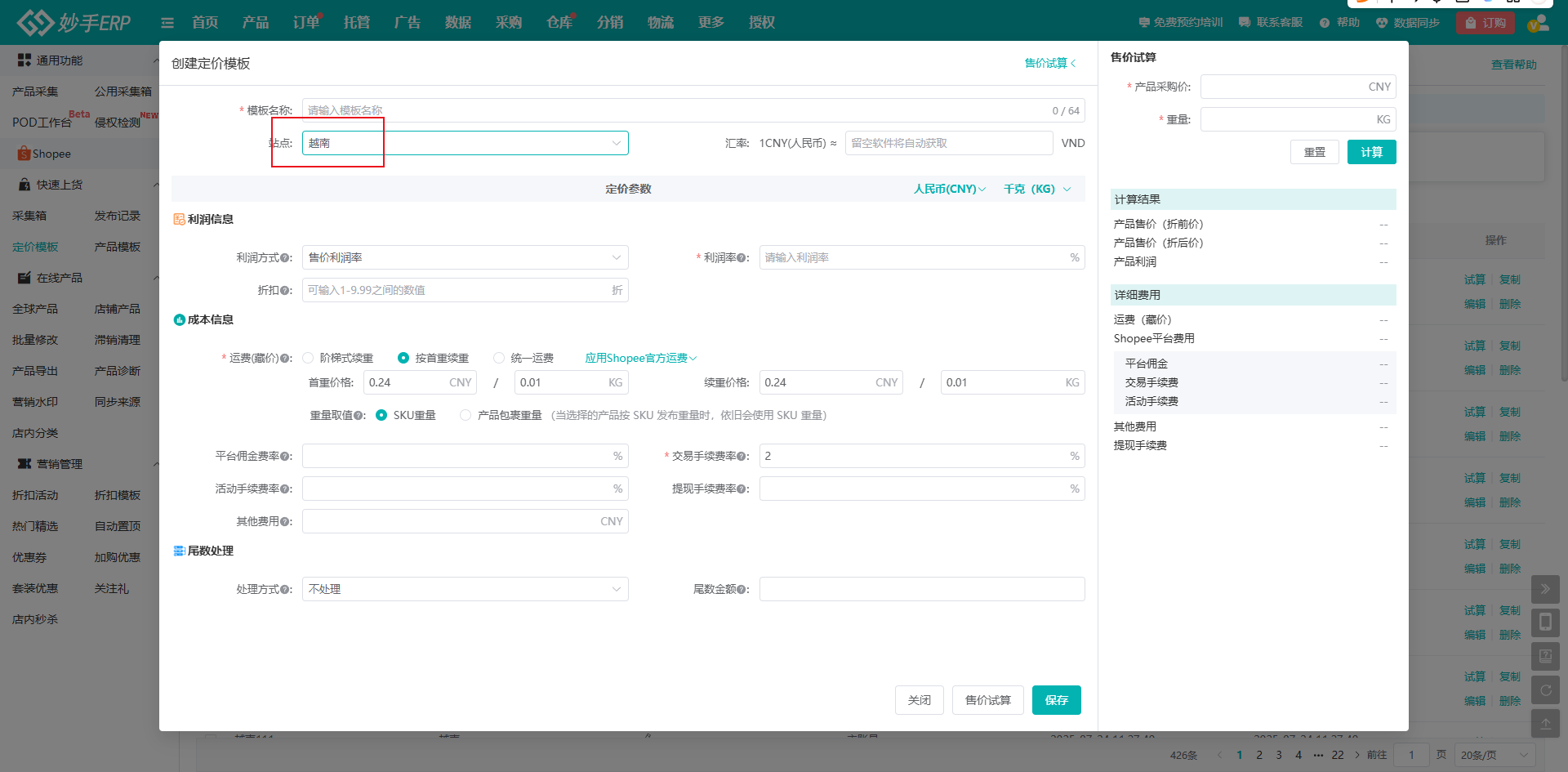Select 产品包裹重量 as weight source
1568x772 pixels.
(465, 415)
